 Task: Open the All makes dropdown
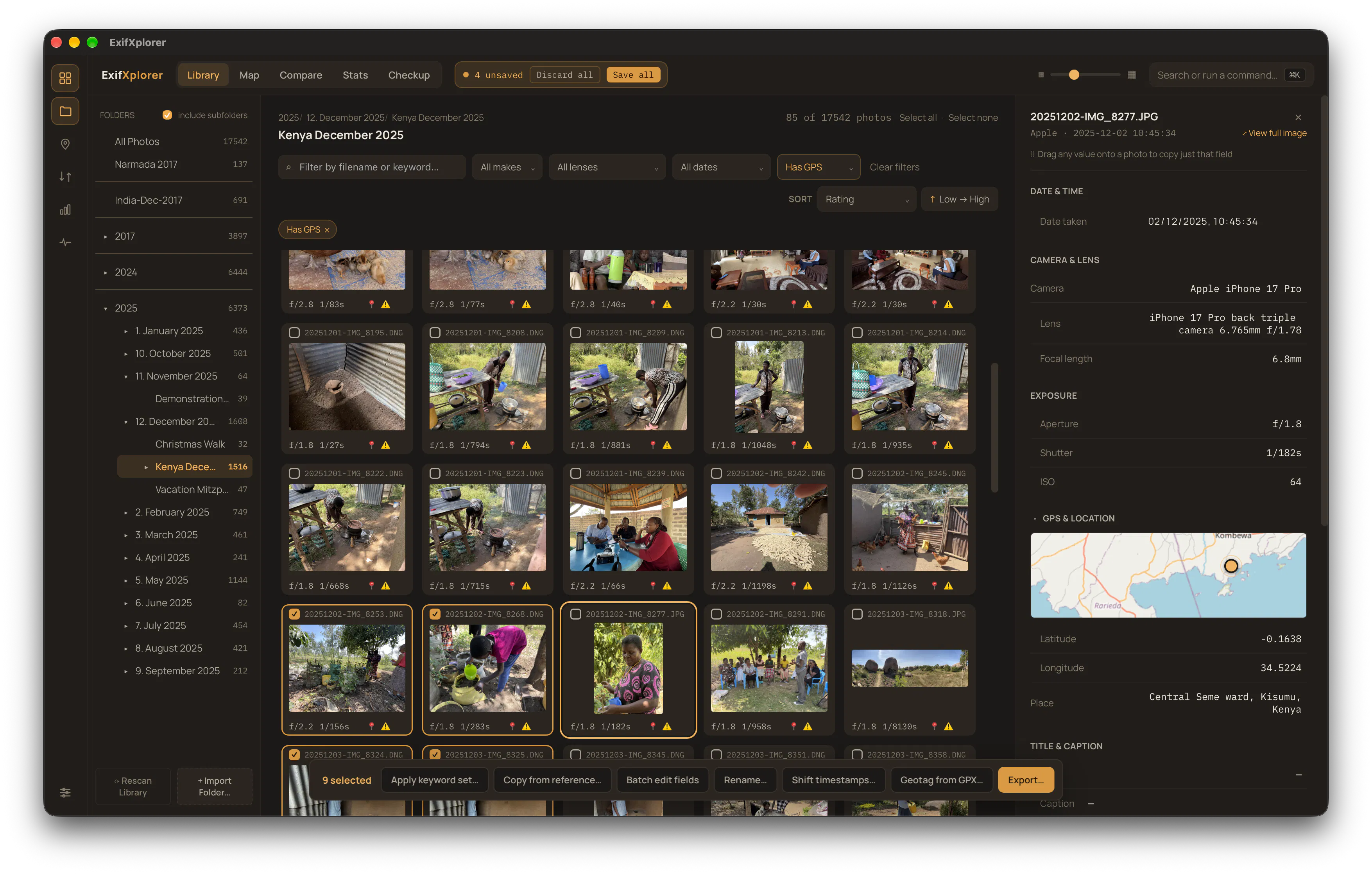pyautogui.click(x=507, y=167)
